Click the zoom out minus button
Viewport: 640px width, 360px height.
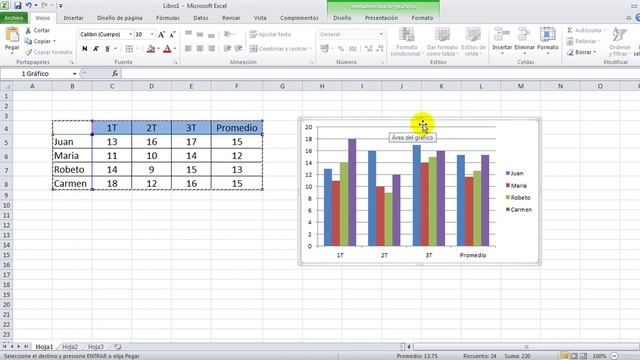coord(614,356)
